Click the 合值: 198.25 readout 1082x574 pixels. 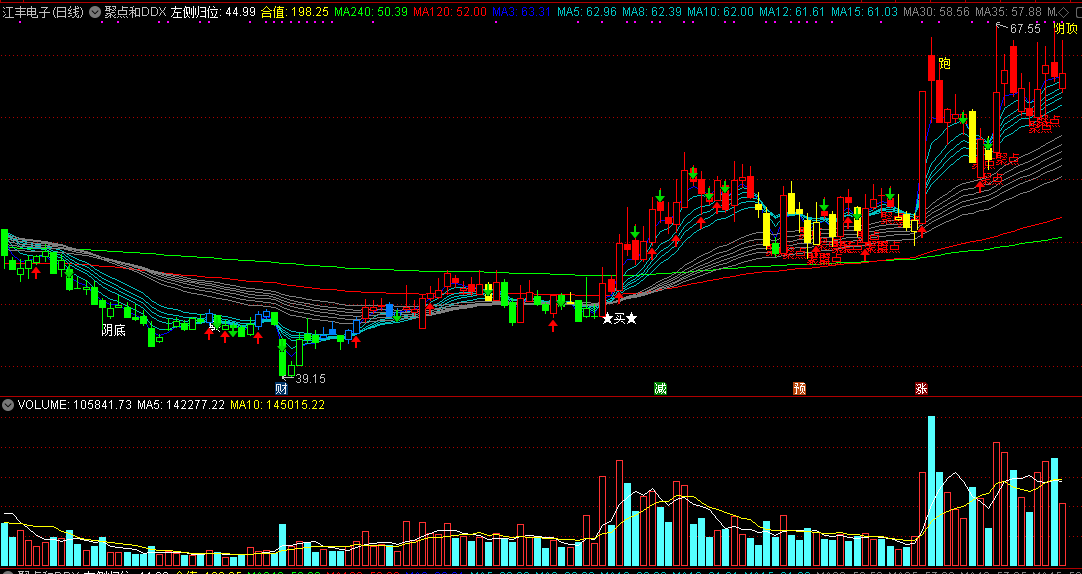[x=295, y=12]
